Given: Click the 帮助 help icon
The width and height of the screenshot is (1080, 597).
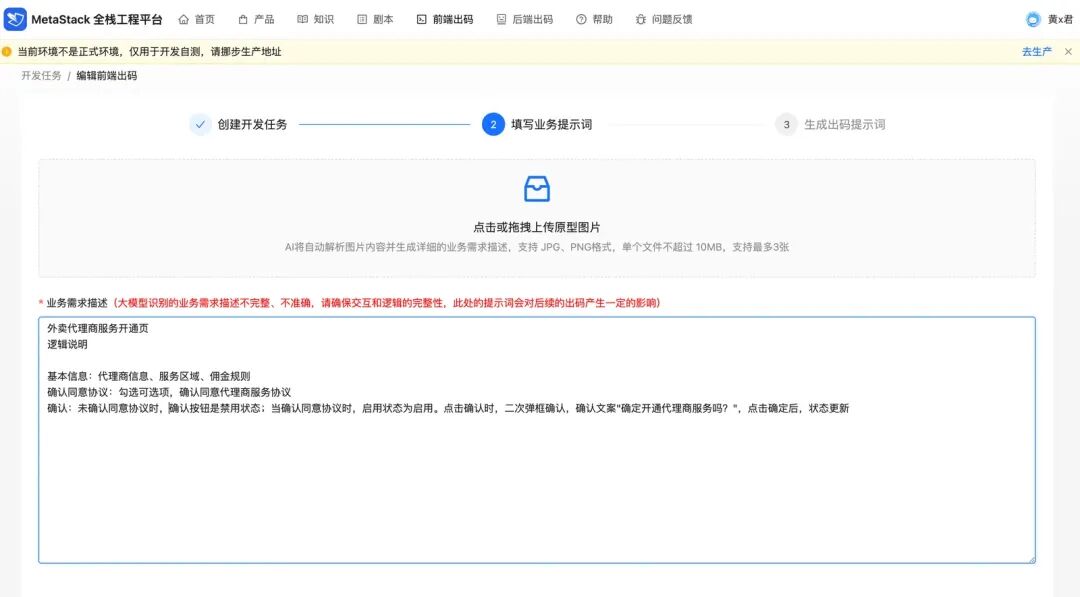Looking at the screenshot, I should [582, 18].
